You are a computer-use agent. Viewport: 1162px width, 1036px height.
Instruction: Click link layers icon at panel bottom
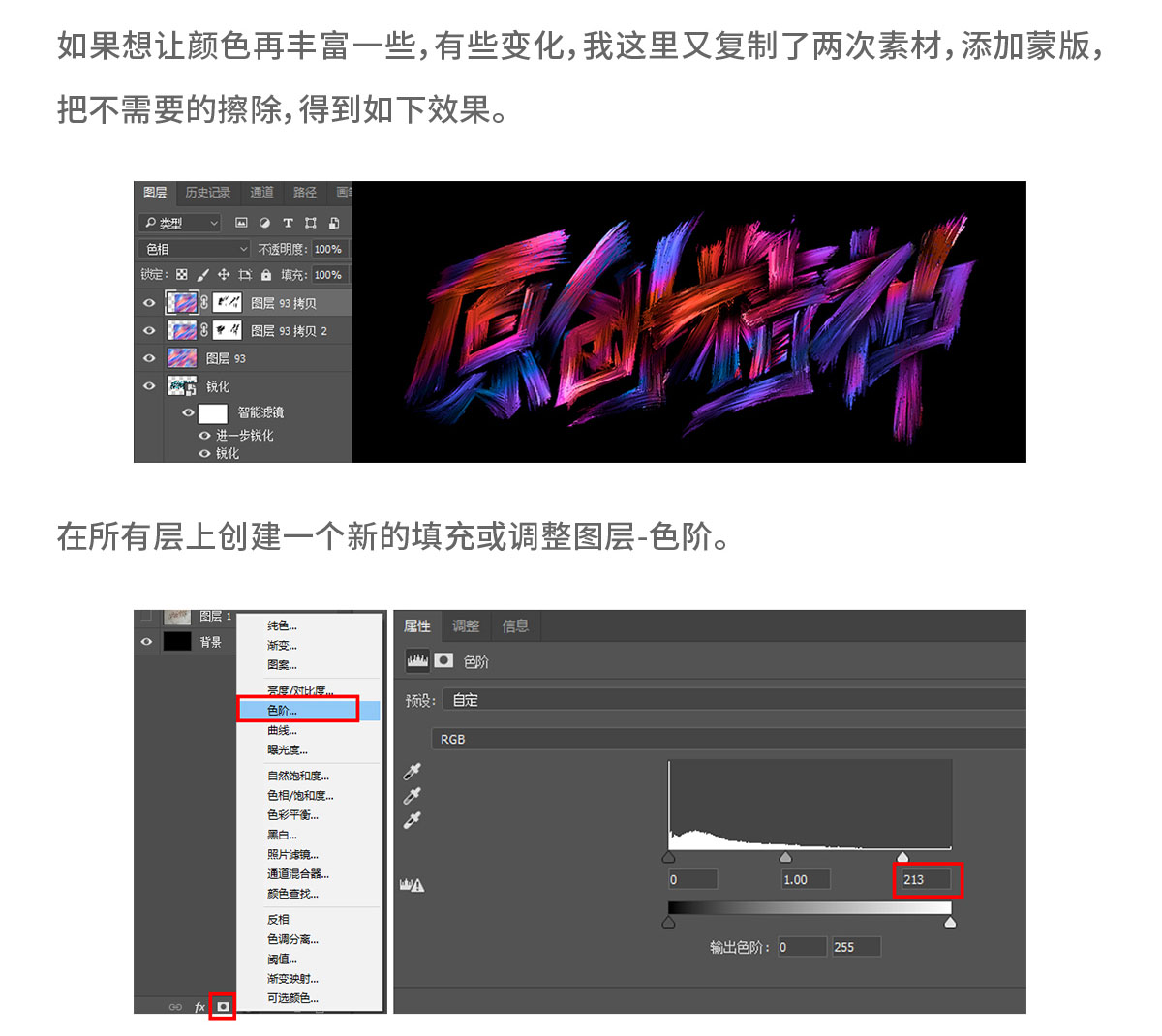click(x=175, y=1007)
